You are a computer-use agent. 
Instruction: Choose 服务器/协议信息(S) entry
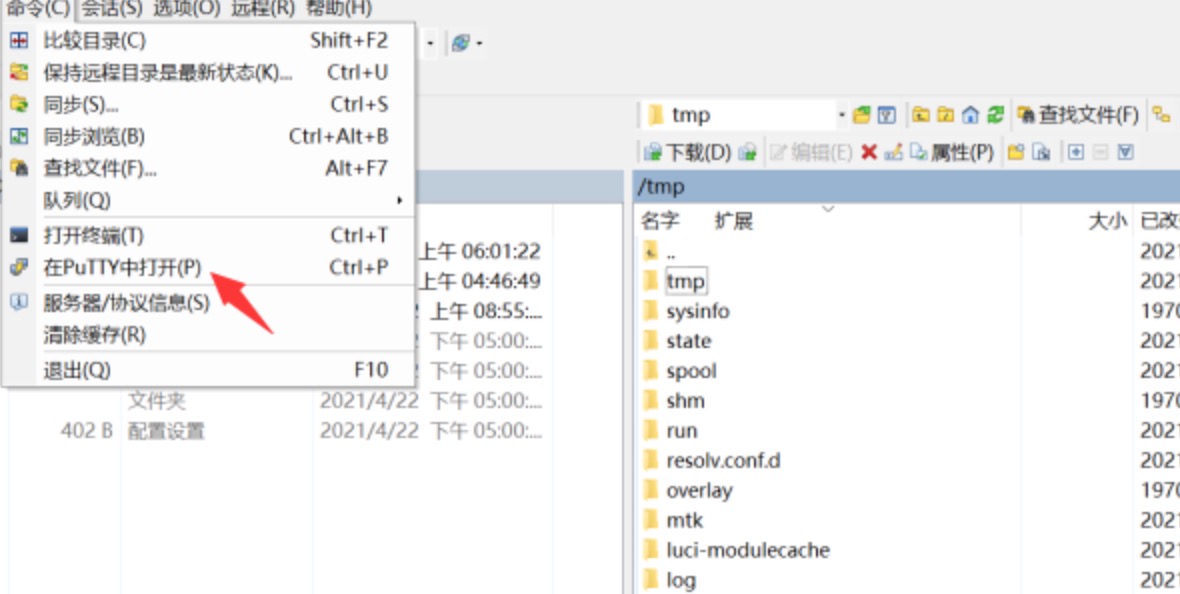click(209, 303)
